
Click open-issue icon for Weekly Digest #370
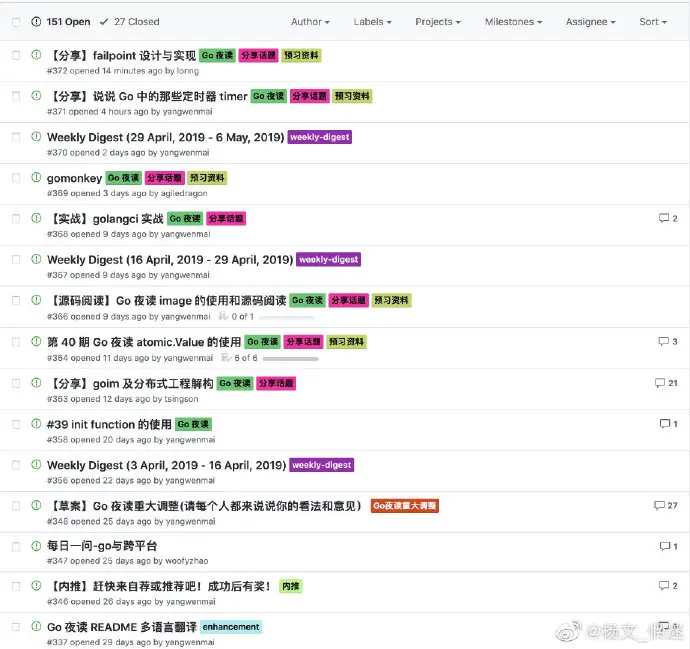[x=36, y=136]
